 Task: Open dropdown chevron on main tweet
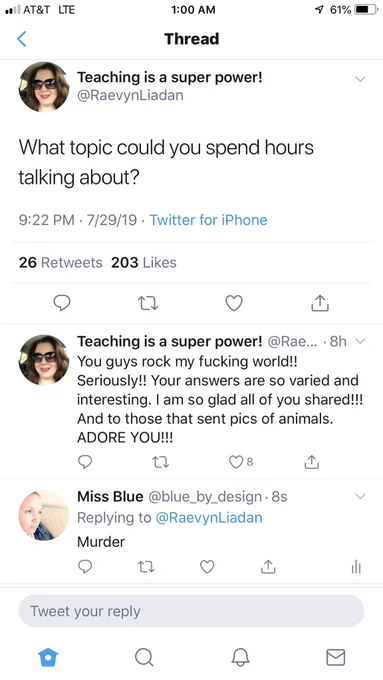[360, 79]
